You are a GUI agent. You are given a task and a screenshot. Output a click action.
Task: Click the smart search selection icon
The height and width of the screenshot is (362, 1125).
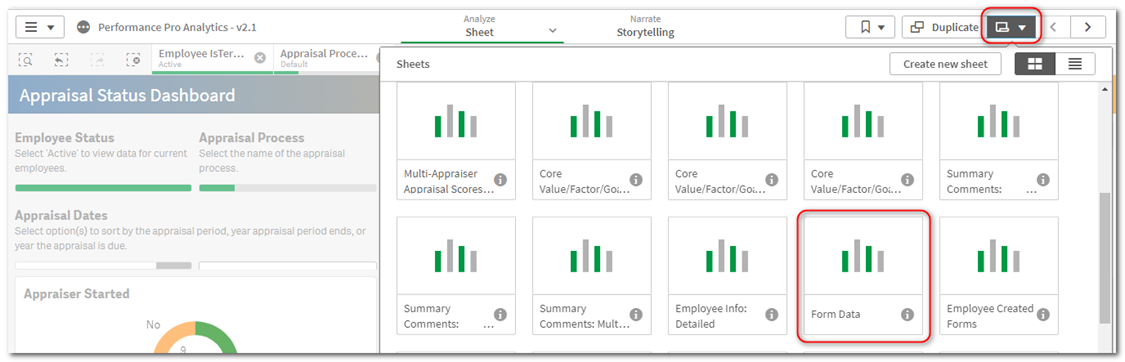(25, 60)
